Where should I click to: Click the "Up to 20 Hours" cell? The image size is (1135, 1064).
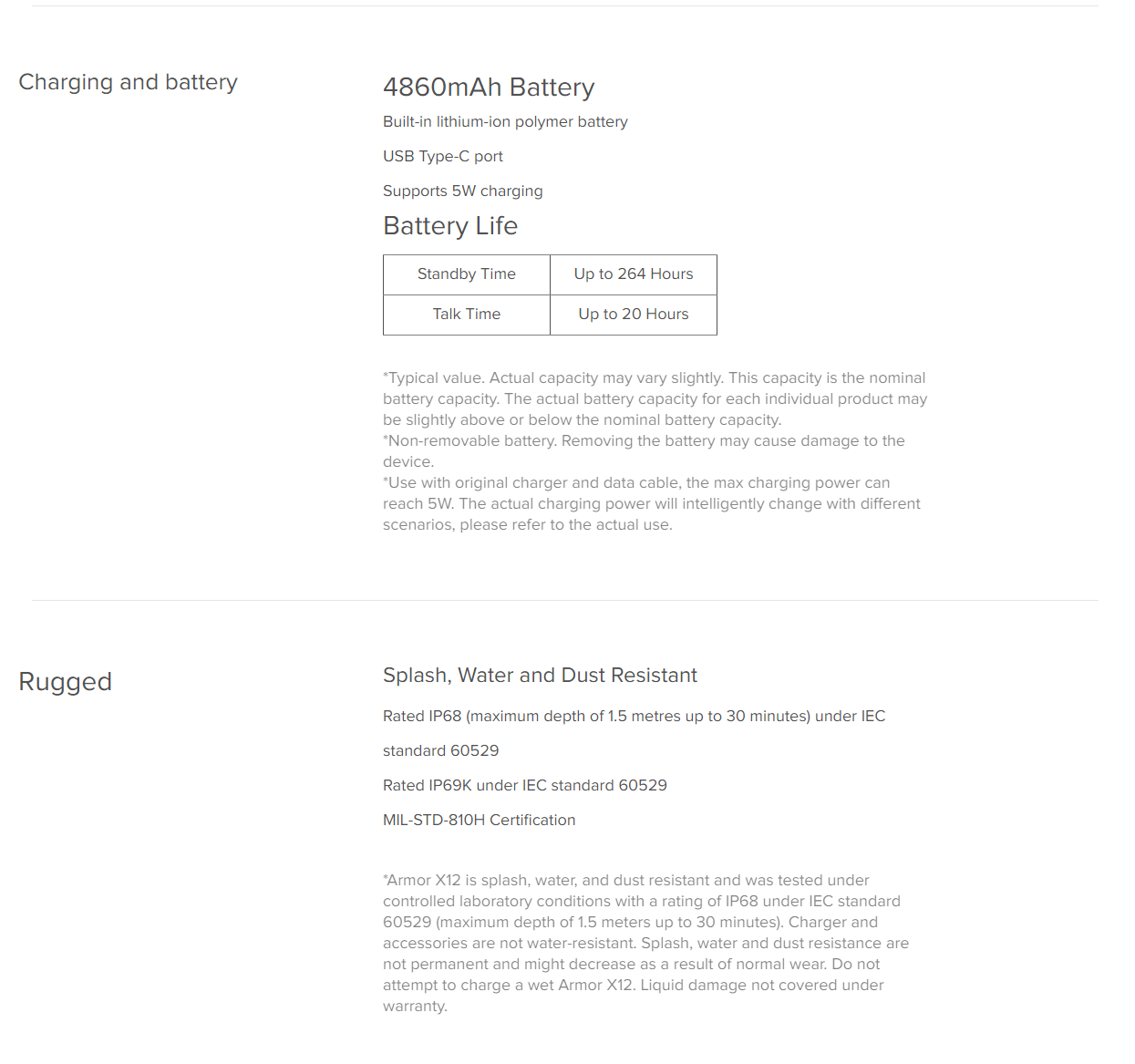point(634,315)
